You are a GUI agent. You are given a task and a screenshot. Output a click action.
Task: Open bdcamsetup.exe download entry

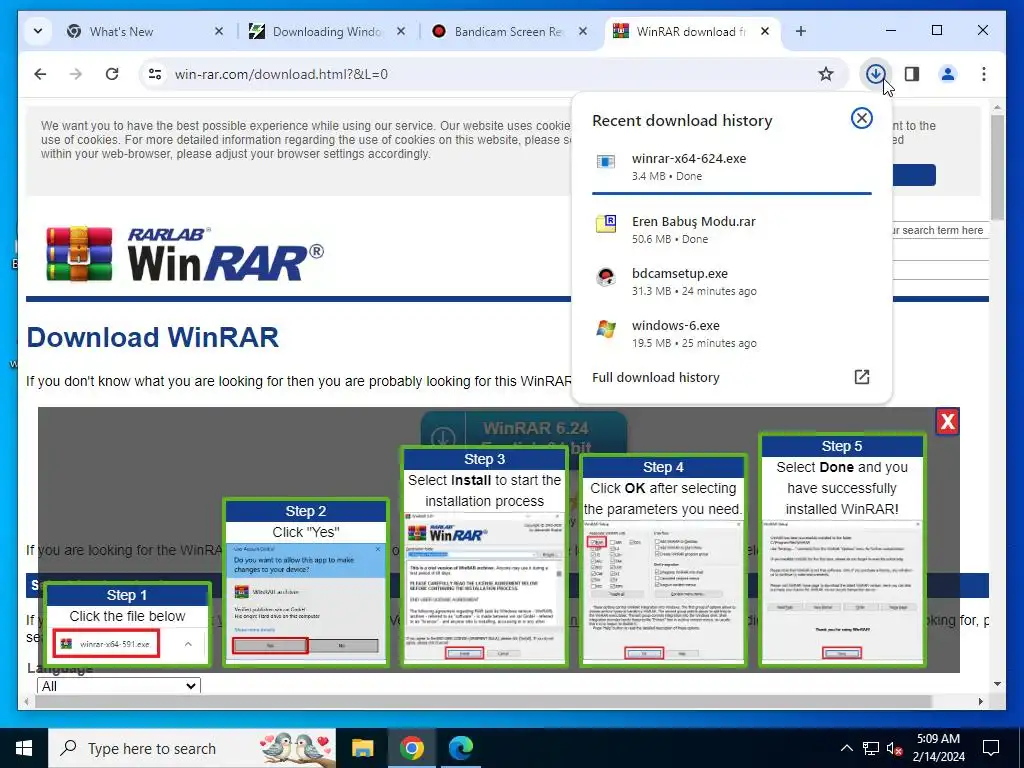pos(731,281)
